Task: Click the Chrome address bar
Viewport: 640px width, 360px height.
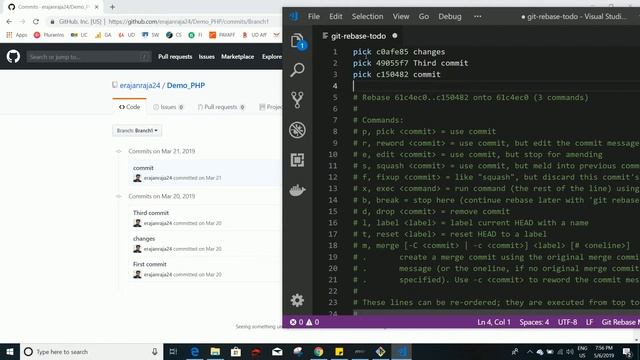Action: pos(163,21)
